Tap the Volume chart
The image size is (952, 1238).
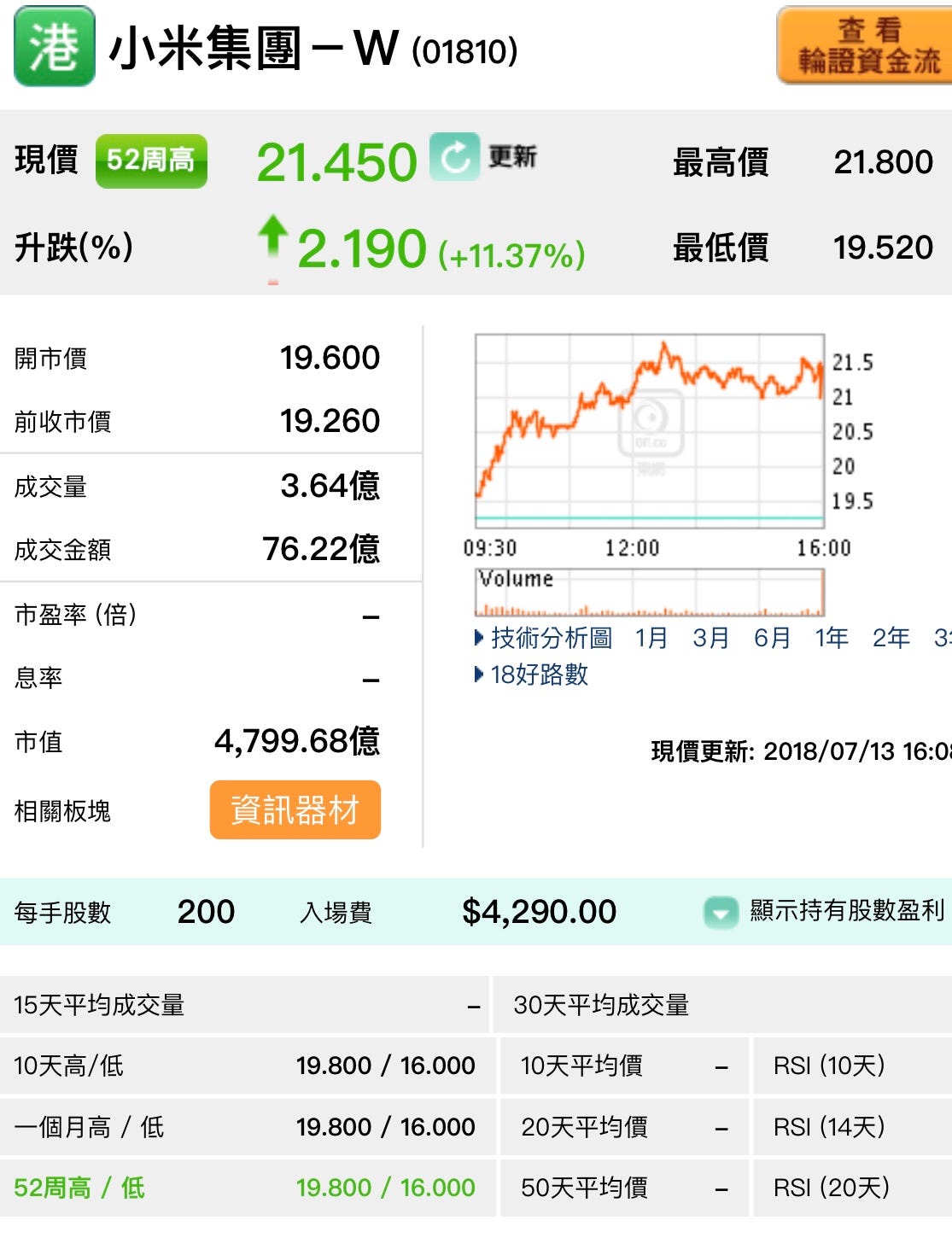(x=650, y=592)
